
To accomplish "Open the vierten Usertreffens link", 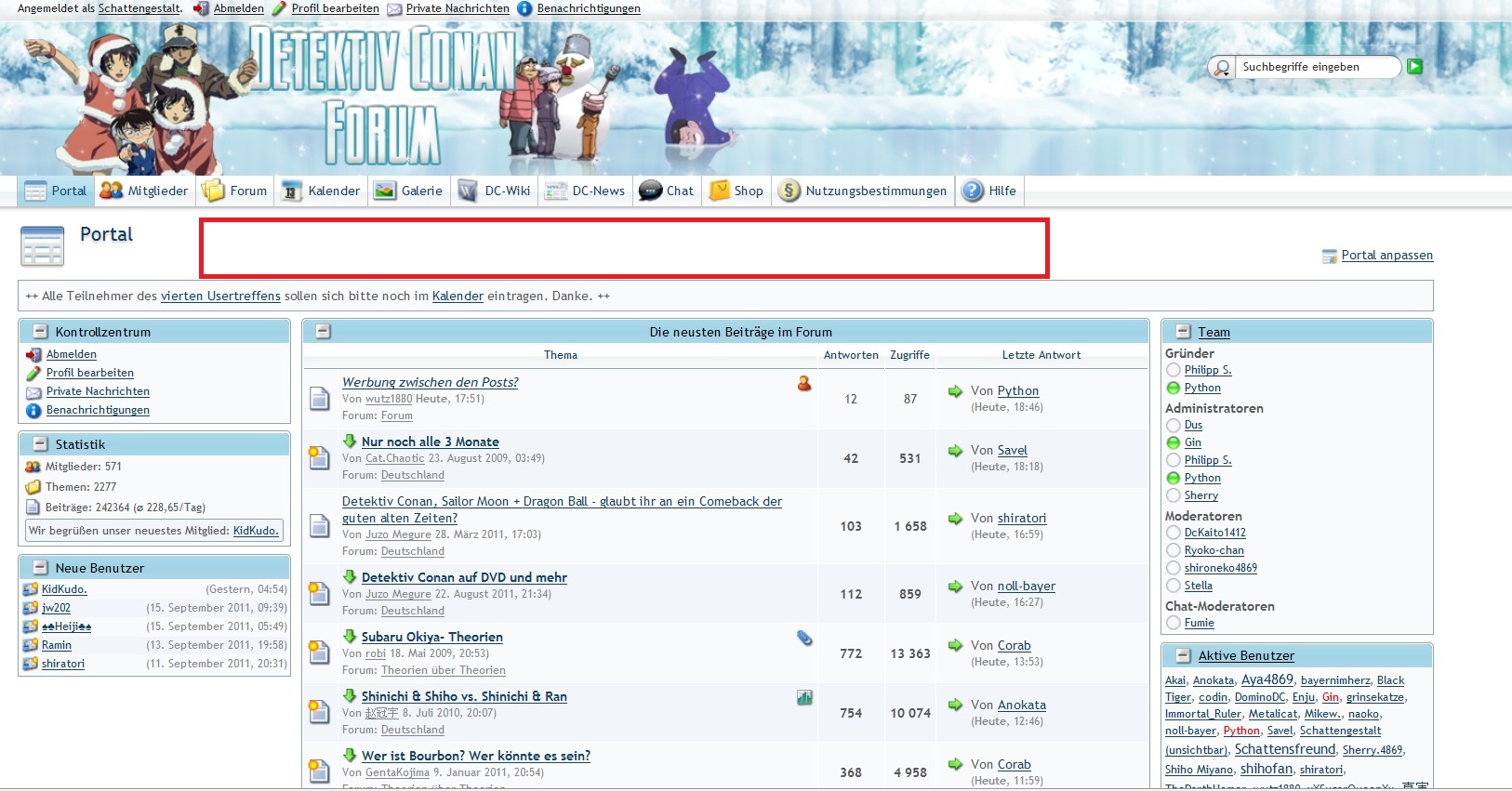I will 220,297.
